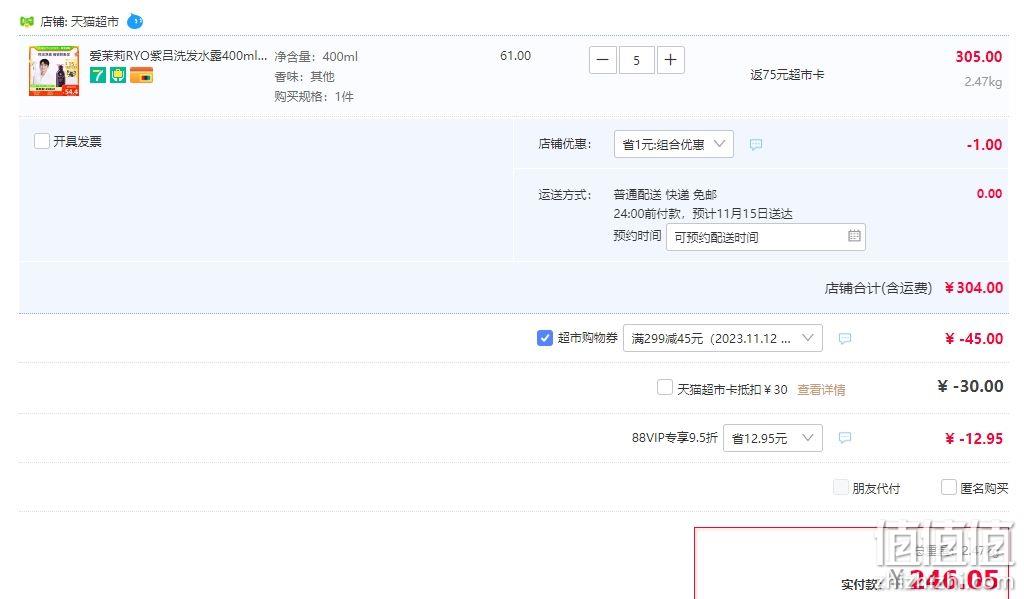Tick the 匿名购买 anonymous purchase checkbox

pos(948,487)
